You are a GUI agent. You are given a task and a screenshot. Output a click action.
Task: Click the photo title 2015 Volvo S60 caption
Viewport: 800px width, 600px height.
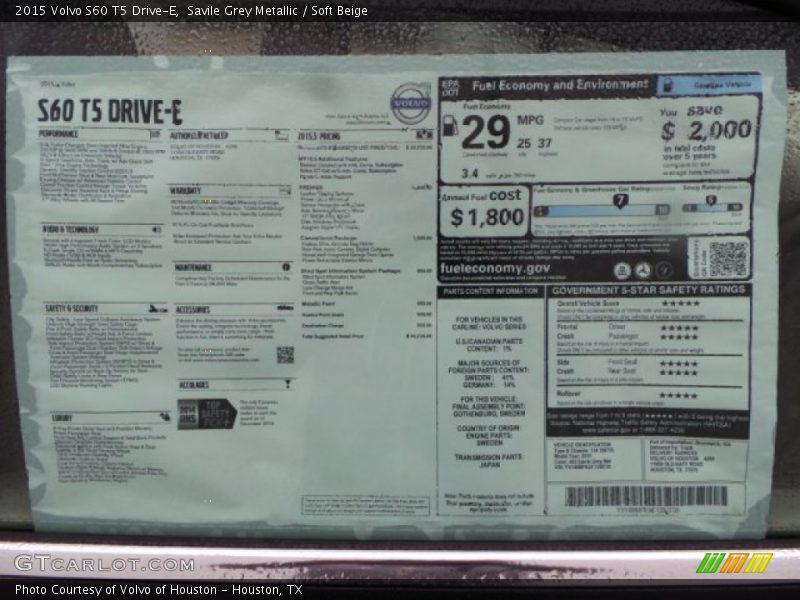pos(191,11)
